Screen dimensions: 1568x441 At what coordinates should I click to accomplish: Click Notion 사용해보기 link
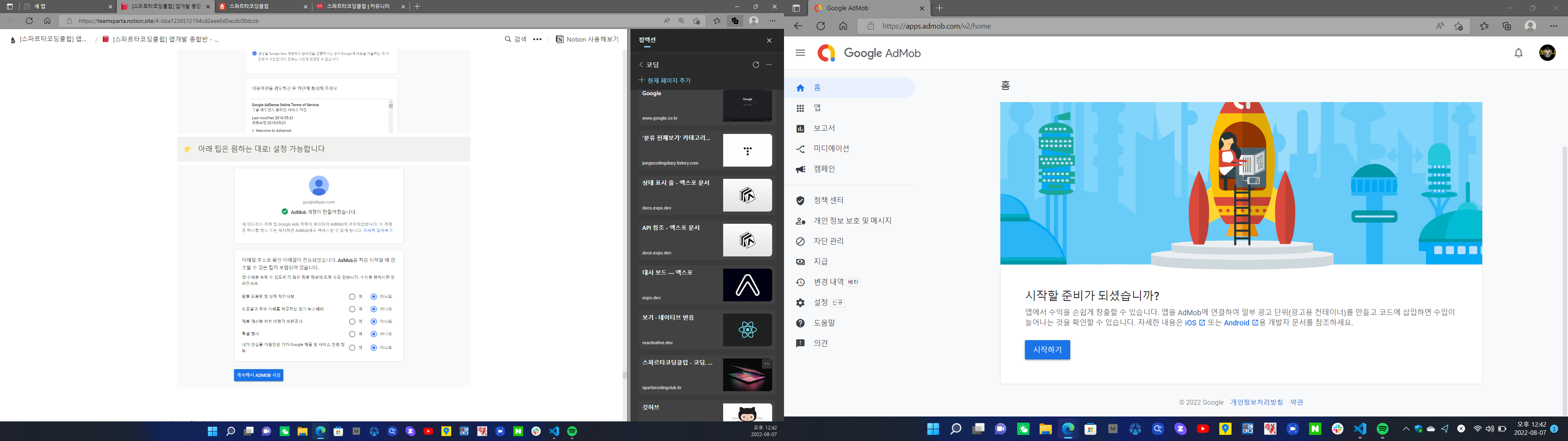(x=587, y=39)
